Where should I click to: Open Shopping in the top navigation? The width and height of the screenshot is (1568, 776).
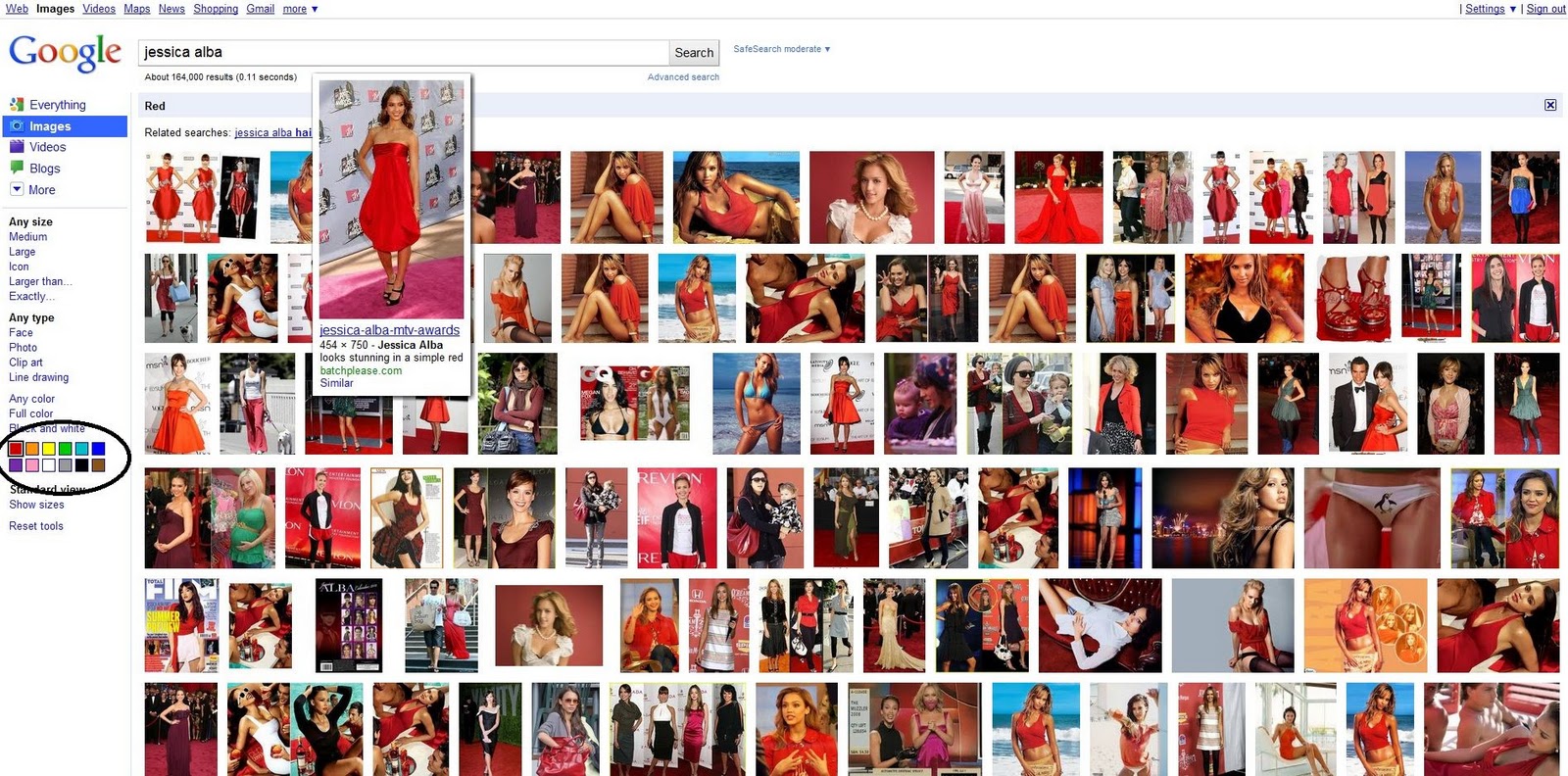pyautogui.click(x=216, y=9)
